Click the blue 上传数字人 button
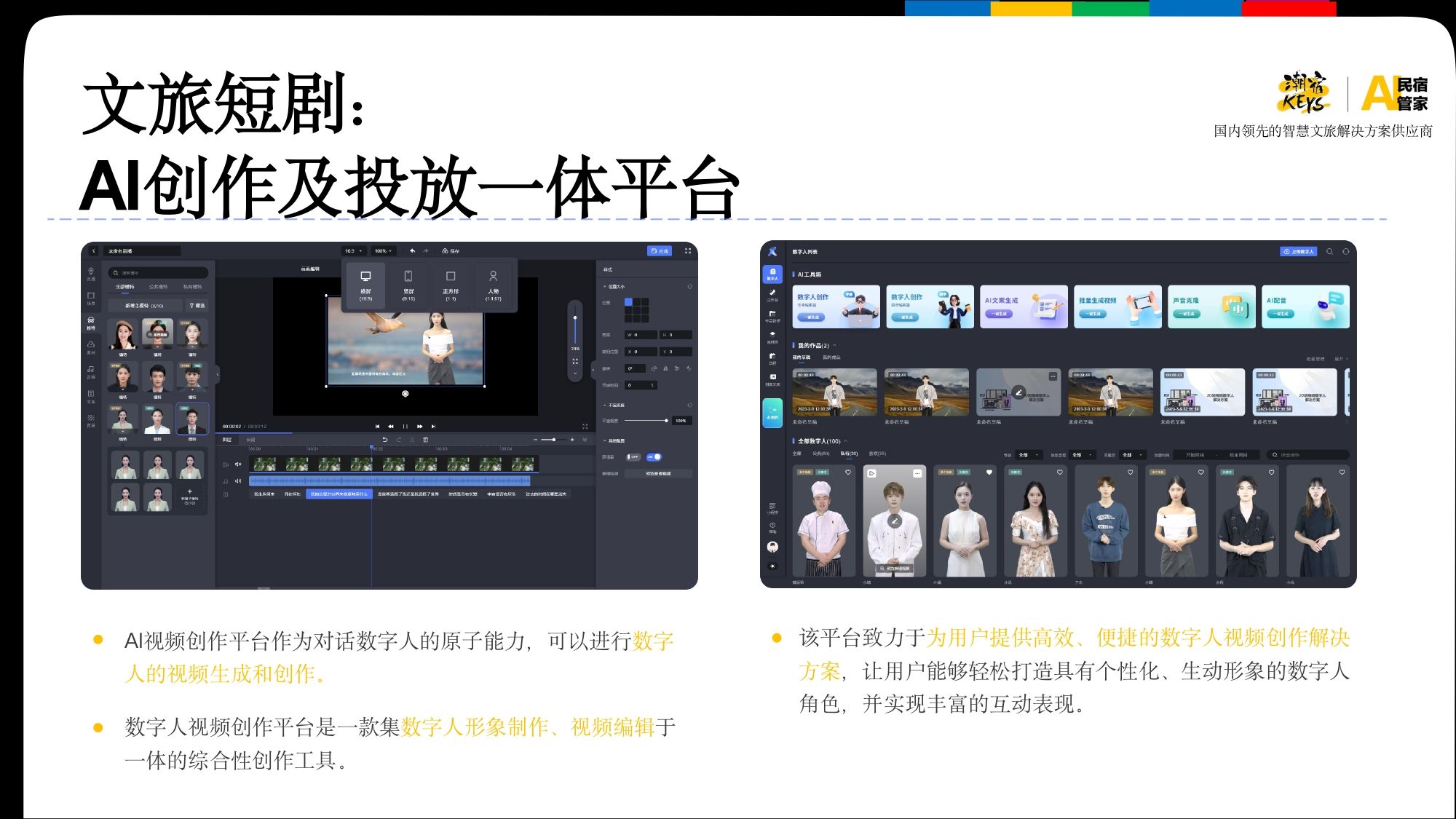1456x819 pixels. tap(1299, 251)
